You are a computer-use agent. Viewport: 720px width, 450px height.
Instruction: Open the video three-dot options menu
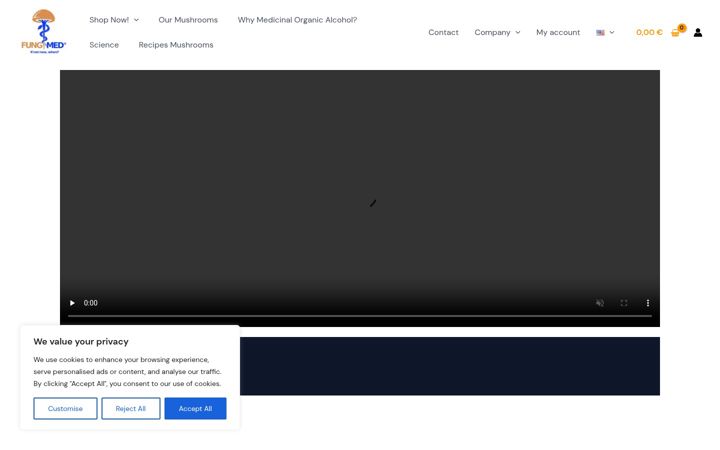click(647, 303)
